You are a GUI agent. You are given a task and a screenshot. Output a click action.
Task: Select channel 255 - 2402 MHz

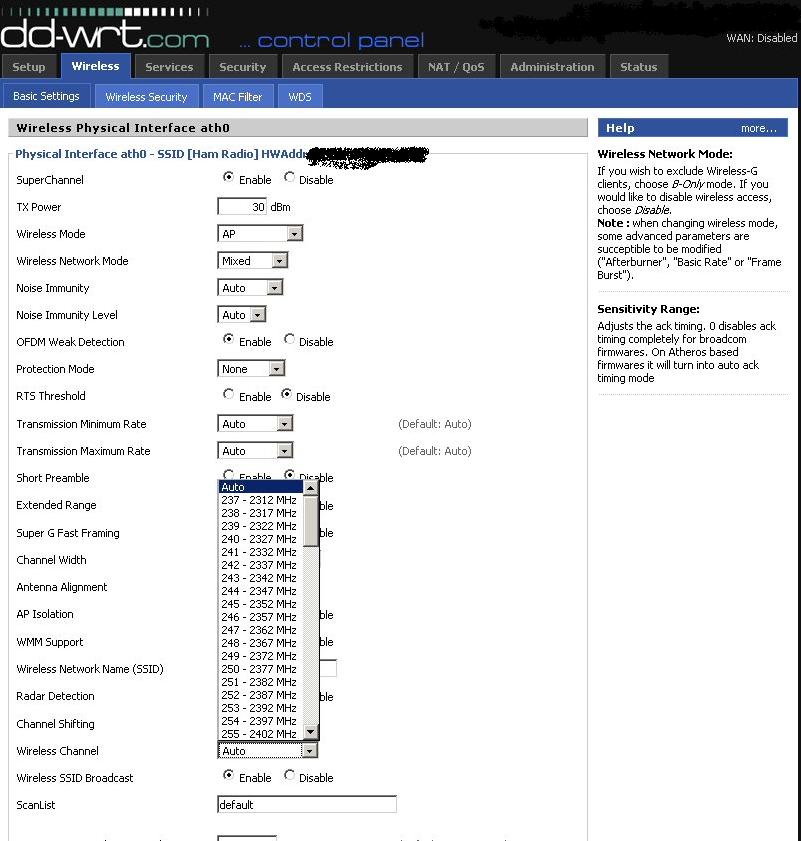pos(260,734)
